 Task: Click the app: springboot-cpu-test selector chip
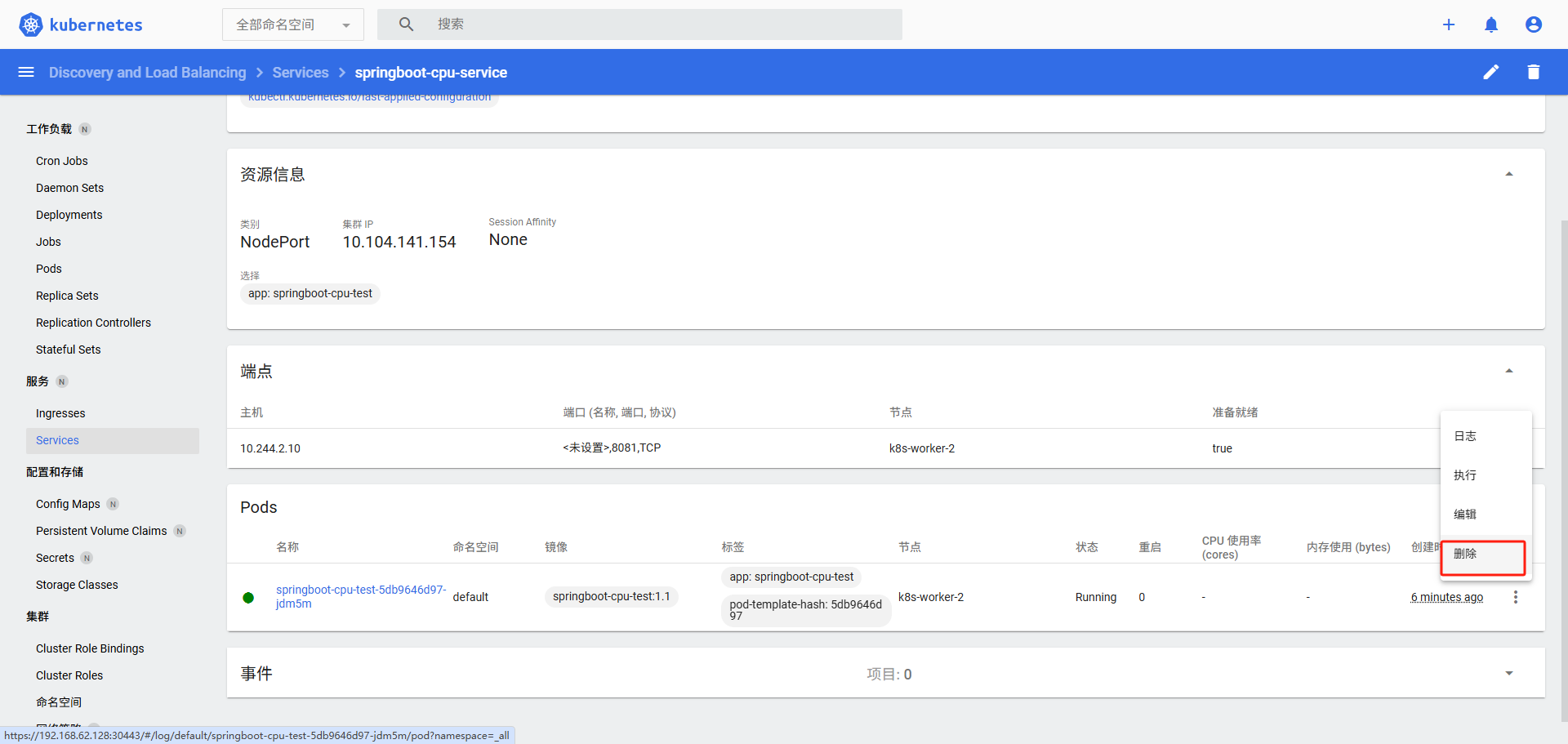[310, 293]
